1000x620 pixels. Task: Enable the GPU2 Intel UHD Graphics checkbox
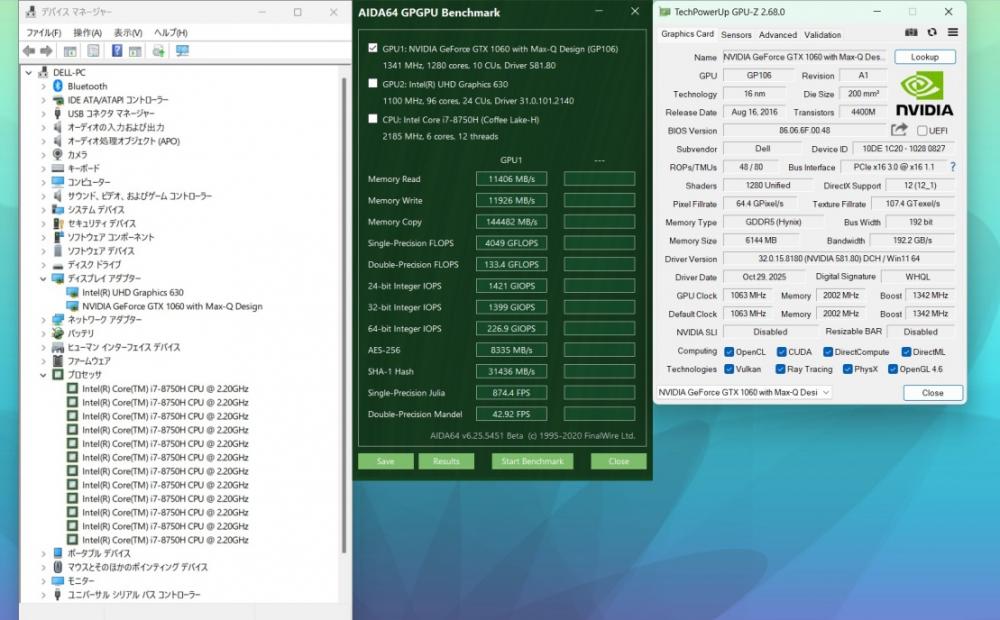click(x=373, y=84)
